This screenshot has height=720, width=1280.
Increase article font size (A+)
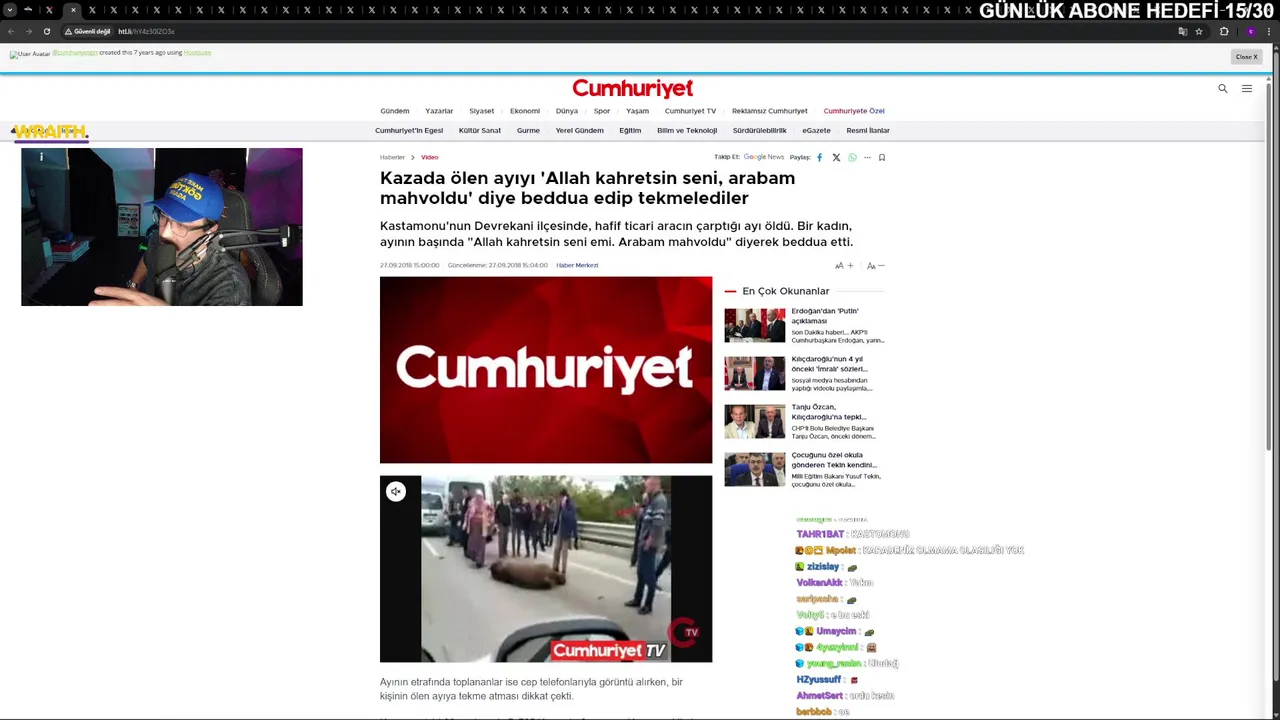(x=844, y=266)
